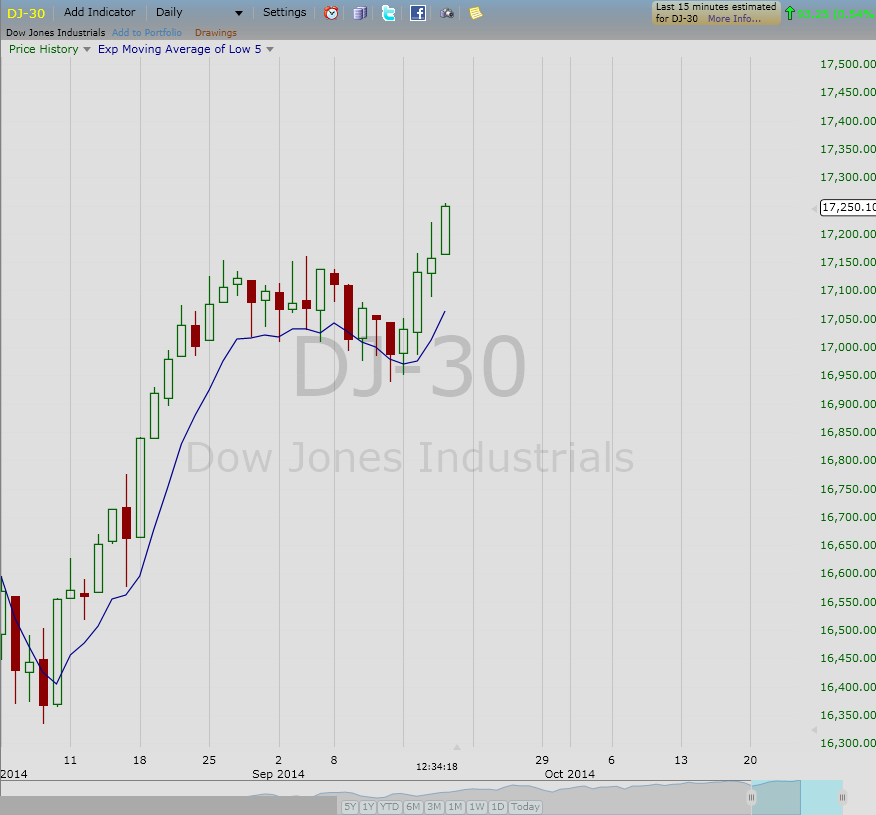Select the 5Y range button
Screen dimensions: 876x815
[350, 807]
